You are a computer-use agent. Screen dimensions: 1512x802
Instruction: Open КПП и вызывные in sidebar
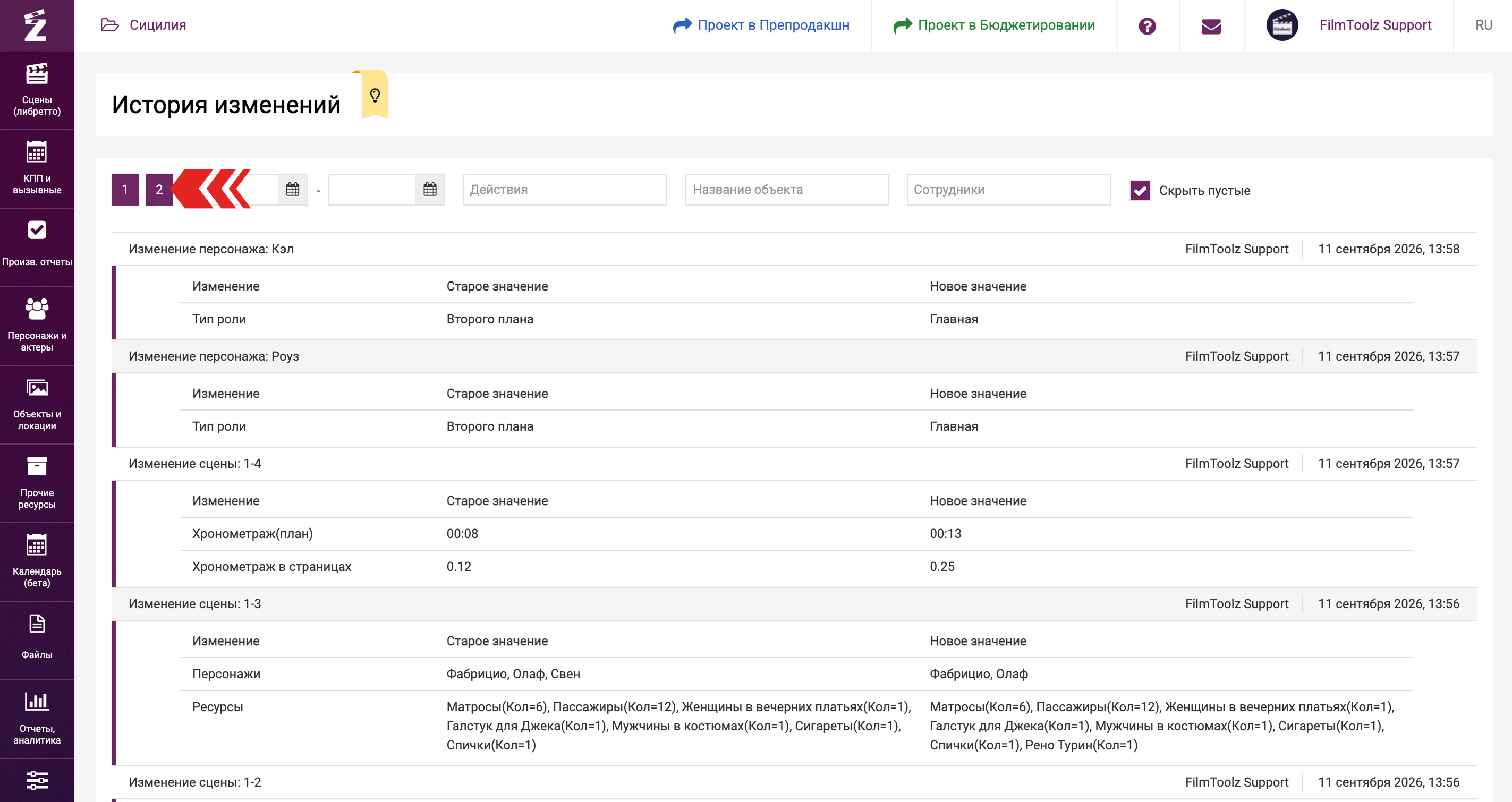[x=37, y=169]
